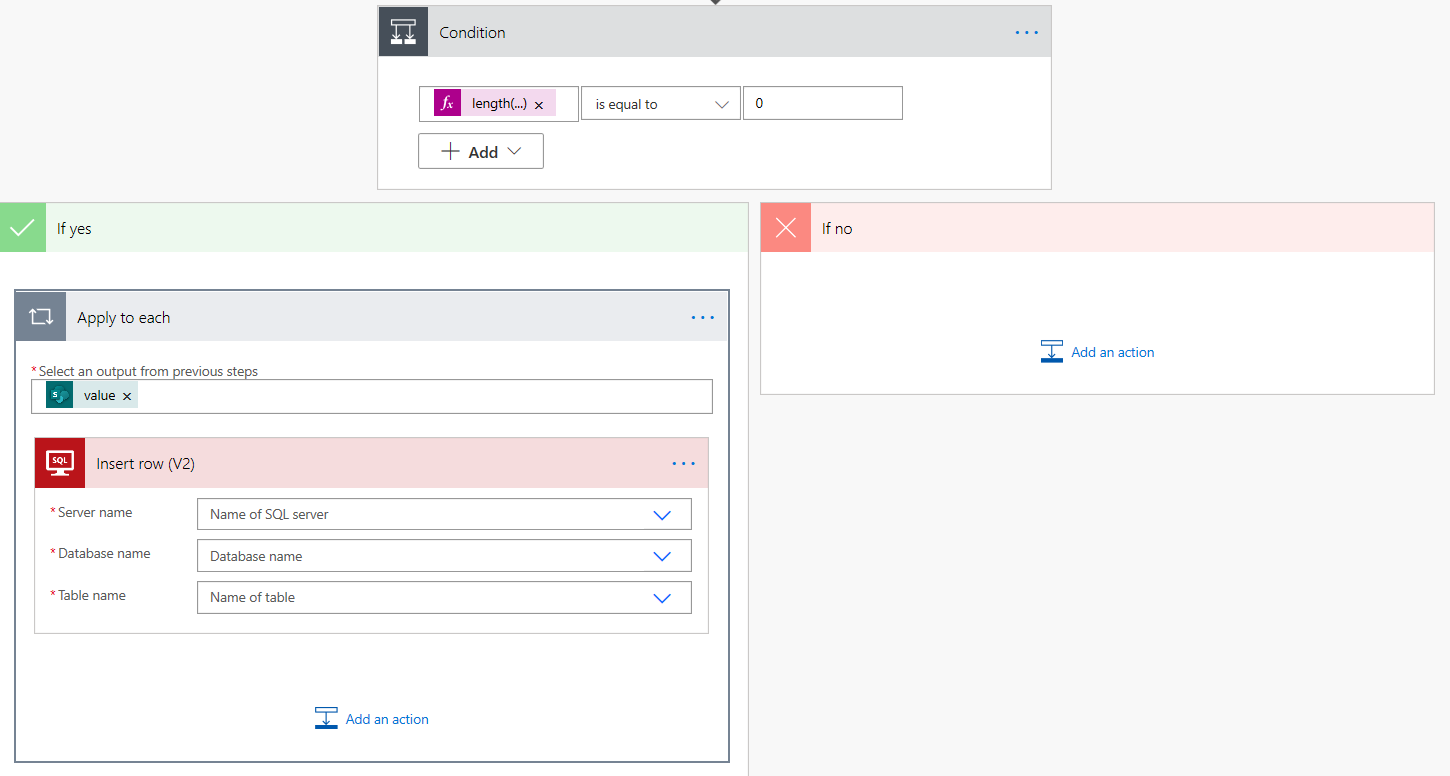
Task: Open the Apply to each ellipsis menu
Action: tap(703, 317)
